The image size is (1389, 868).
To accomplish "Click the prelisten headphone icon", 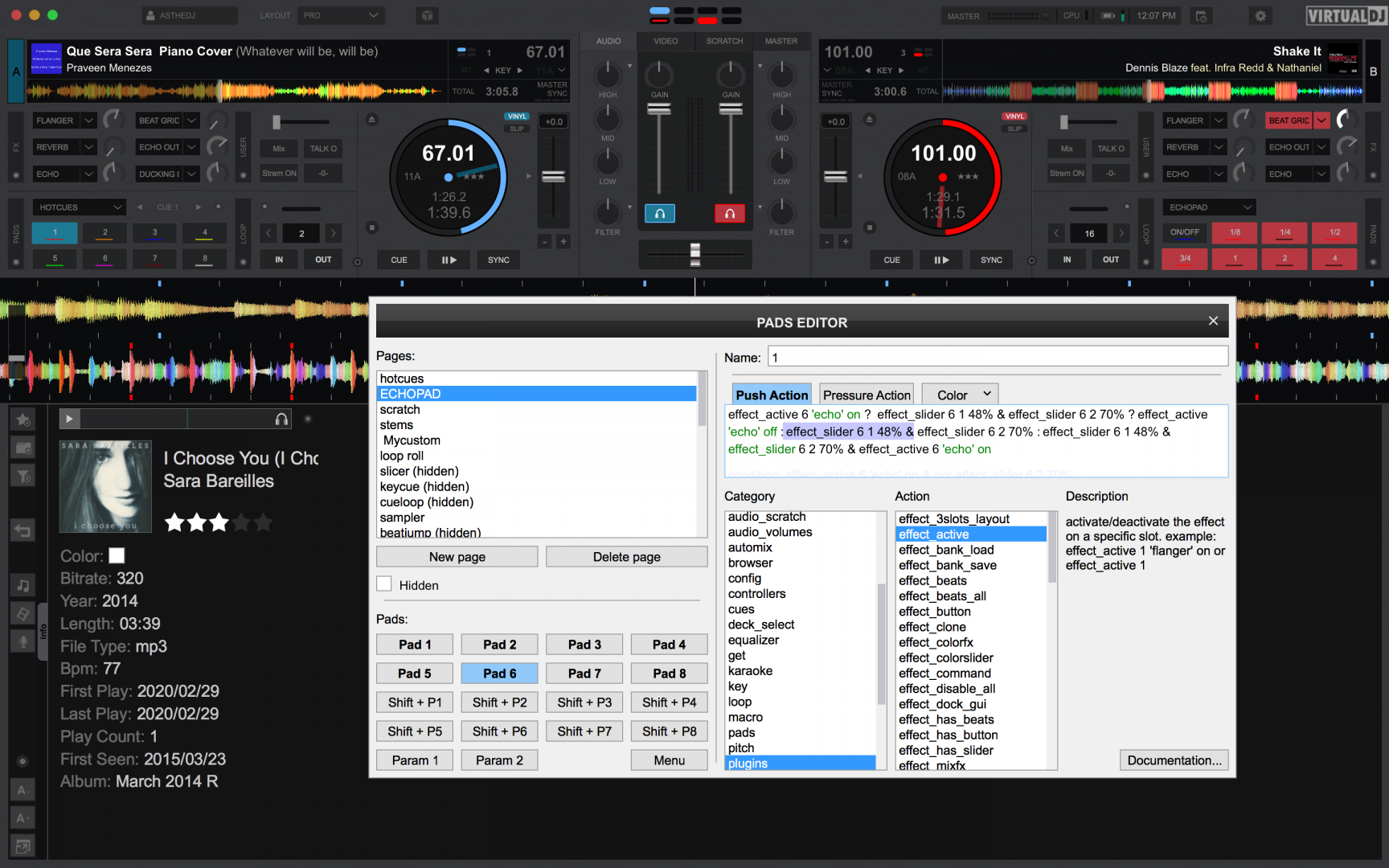I will [281, 419].
